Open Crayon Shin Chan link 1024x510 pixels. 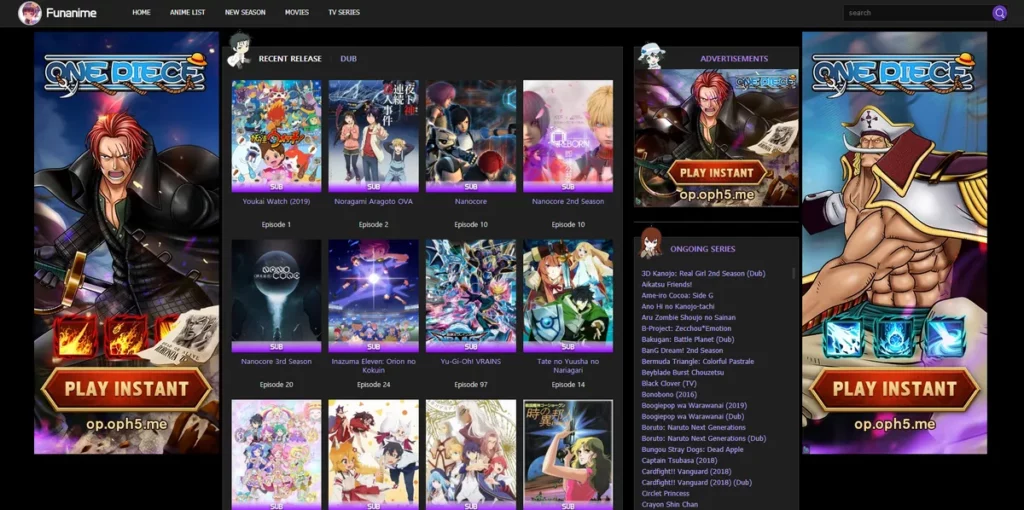pos(669,504)
